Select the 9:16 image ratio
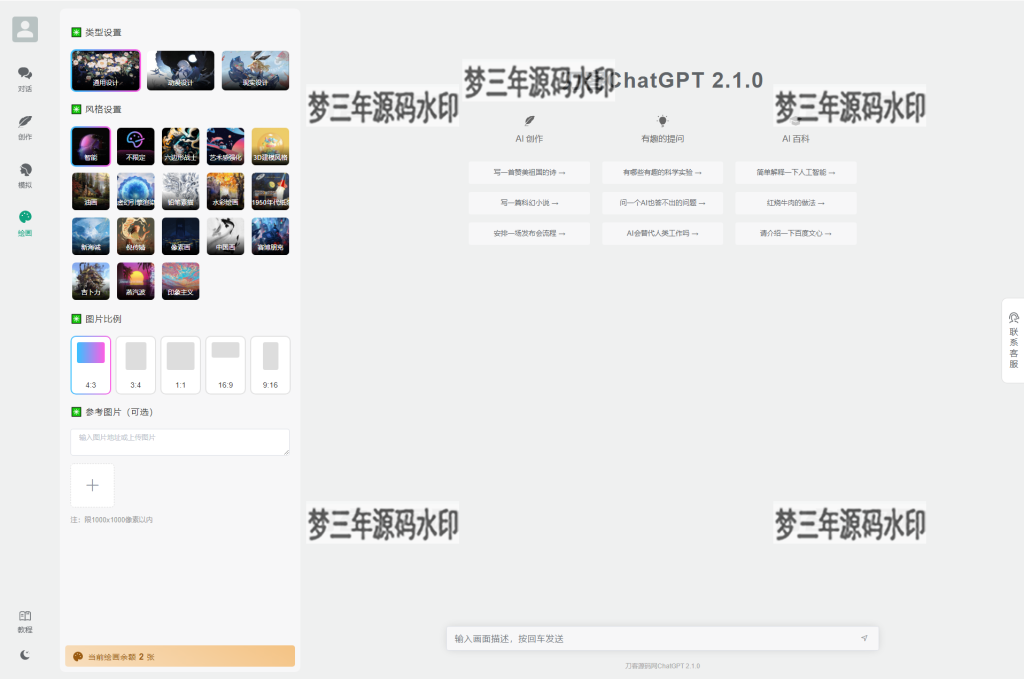 point(270,365)
